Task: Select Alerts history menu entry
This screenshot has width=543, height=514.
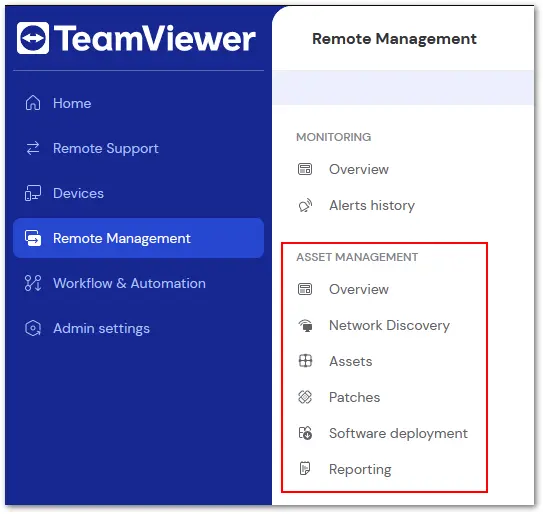Action: (x=372, y=205)
